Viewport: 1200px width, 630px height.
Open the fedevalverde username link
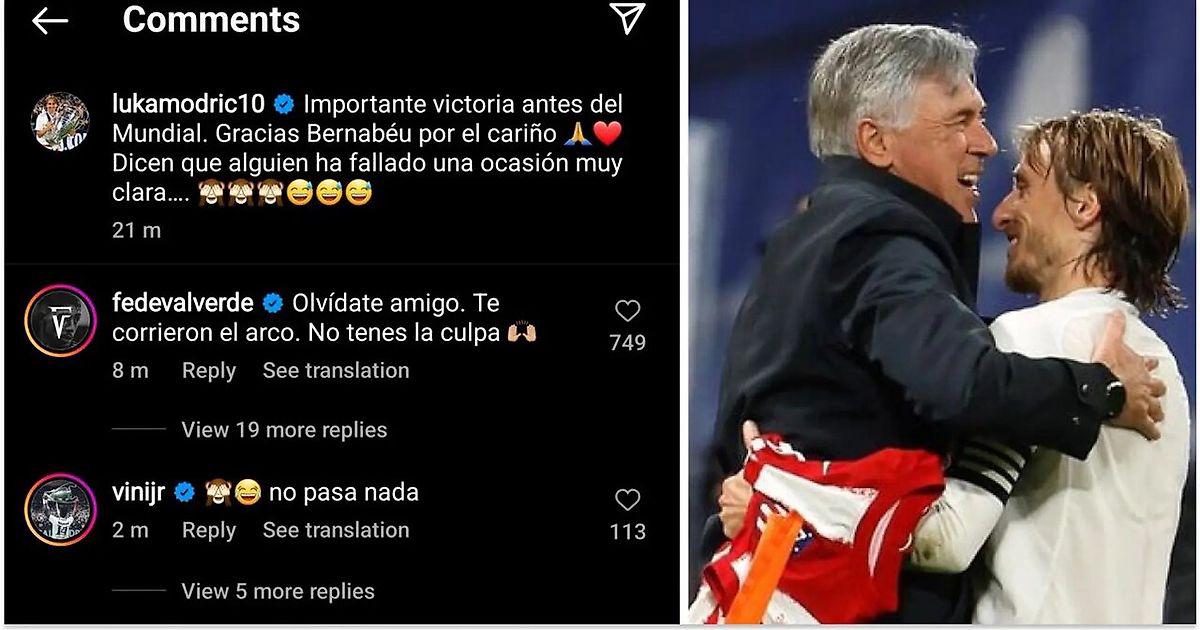[184, 303]
